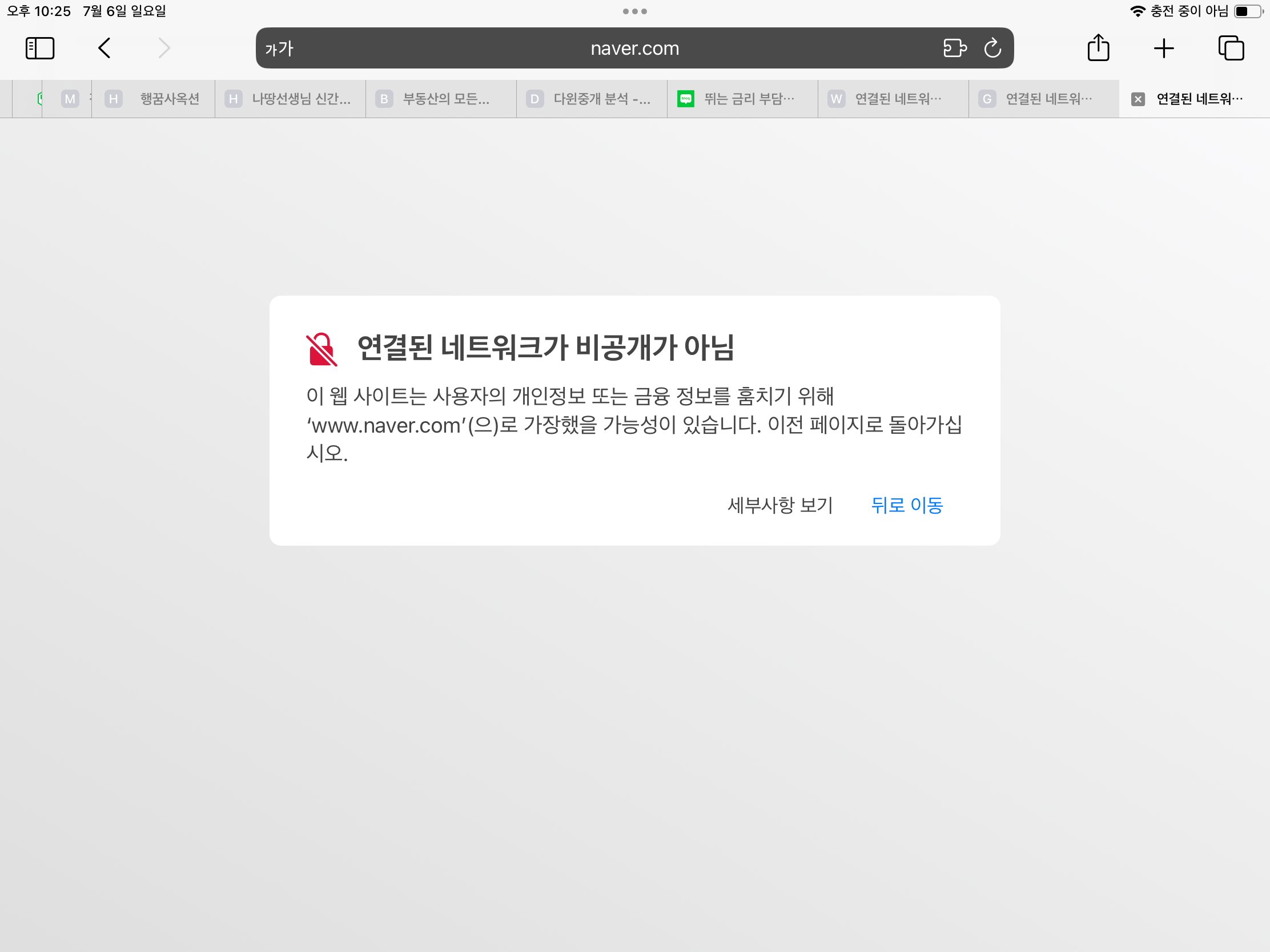Switch to the 나땅선생님 신간 tab
1270x952 pixels.
click(301, 99)
